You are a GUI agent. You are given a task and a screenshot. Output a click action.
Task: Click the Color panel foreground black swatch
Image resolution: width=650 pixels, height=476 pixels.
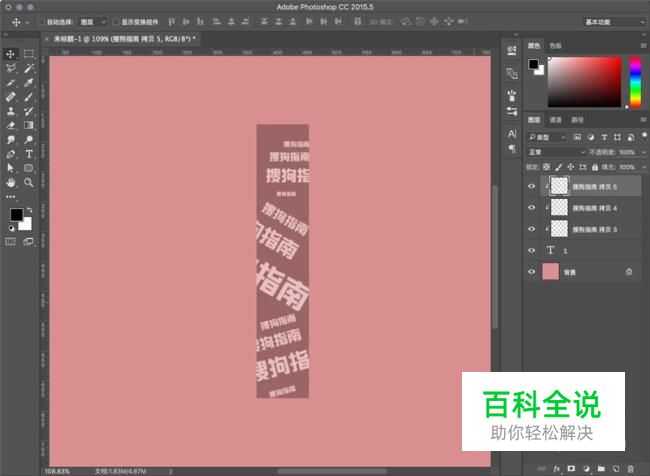533,64
